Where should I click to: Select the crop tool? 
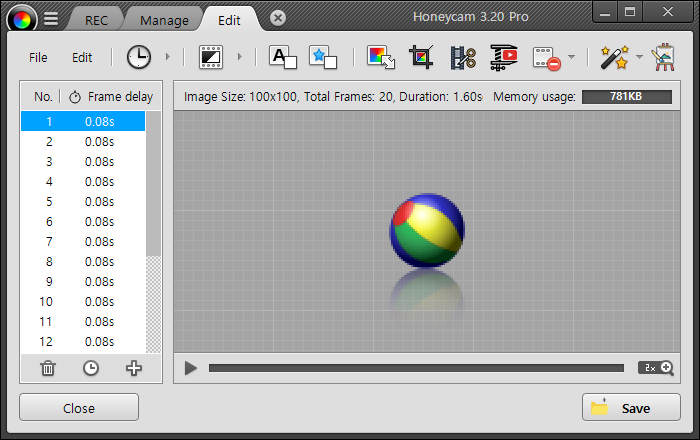pyautogui.click(x=421, y=57)
